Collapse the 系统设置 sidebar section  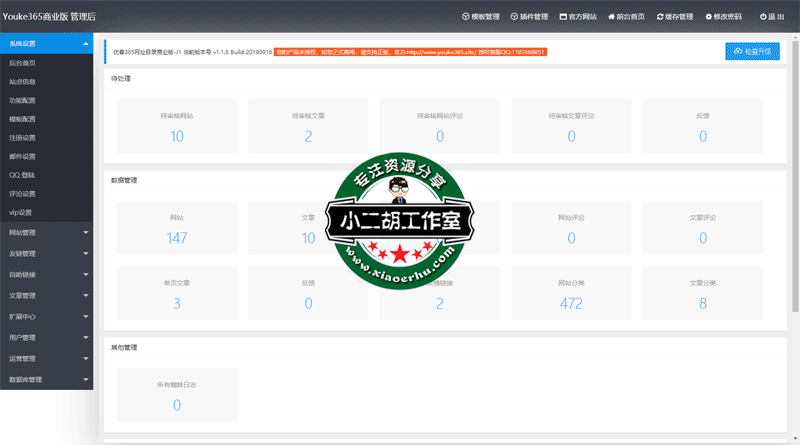pos(47,44)
